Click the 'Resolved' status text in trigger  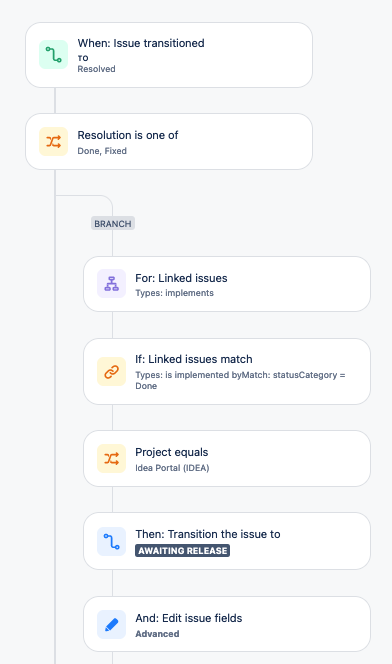tap(97, 69)
